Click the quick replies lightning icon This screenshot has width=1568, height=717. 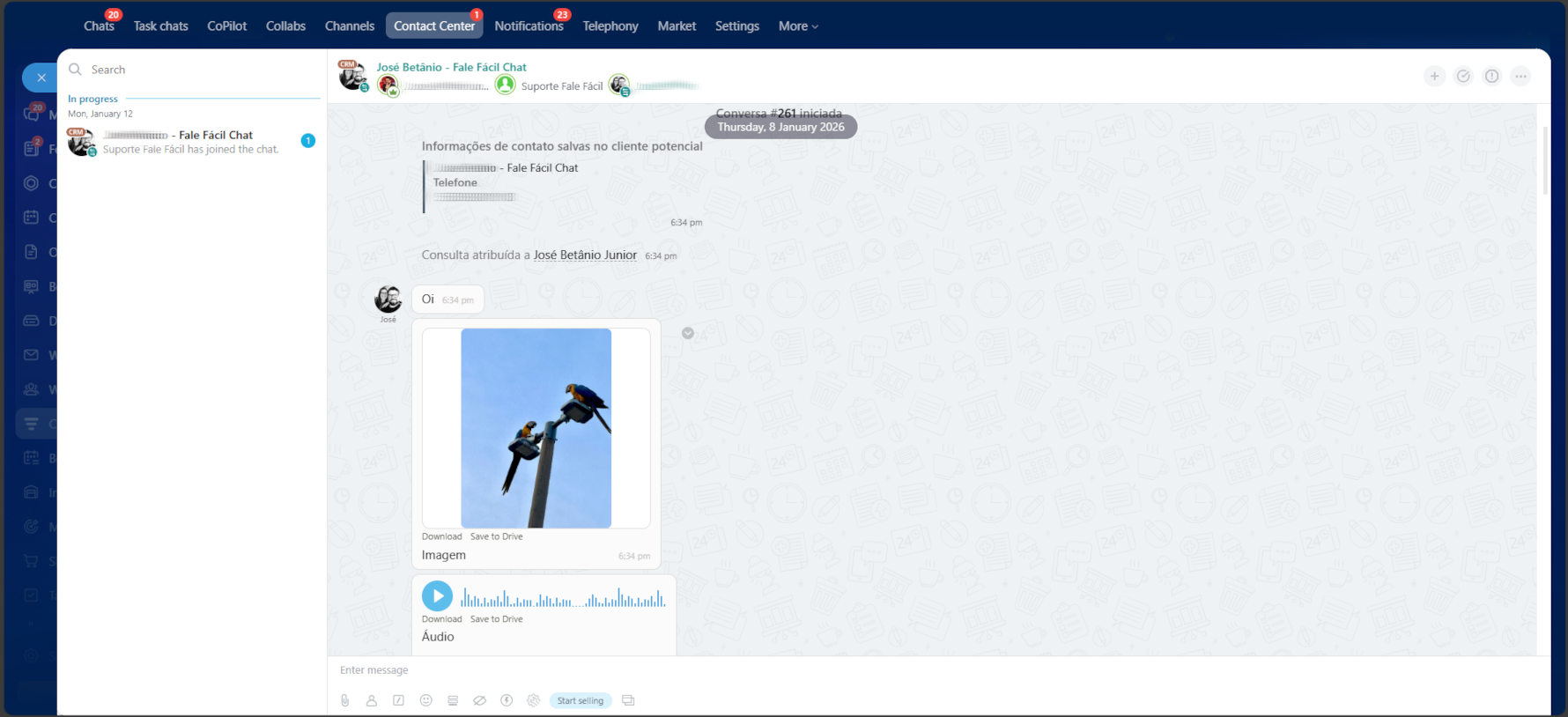tap(507, 700)
